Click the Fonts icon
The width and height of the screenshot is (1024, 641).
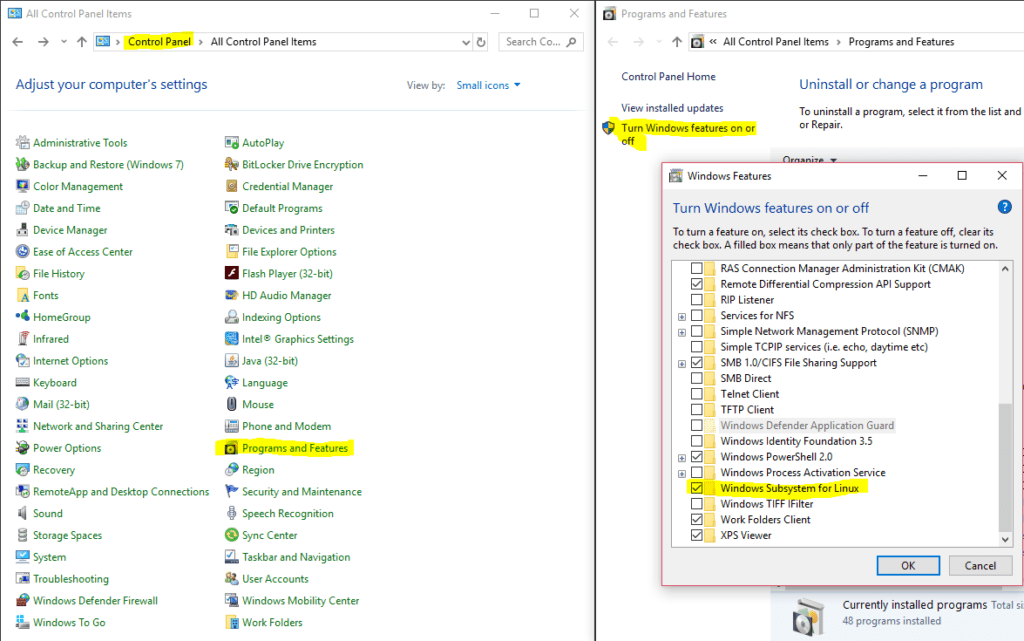click(x=23, y=295)
